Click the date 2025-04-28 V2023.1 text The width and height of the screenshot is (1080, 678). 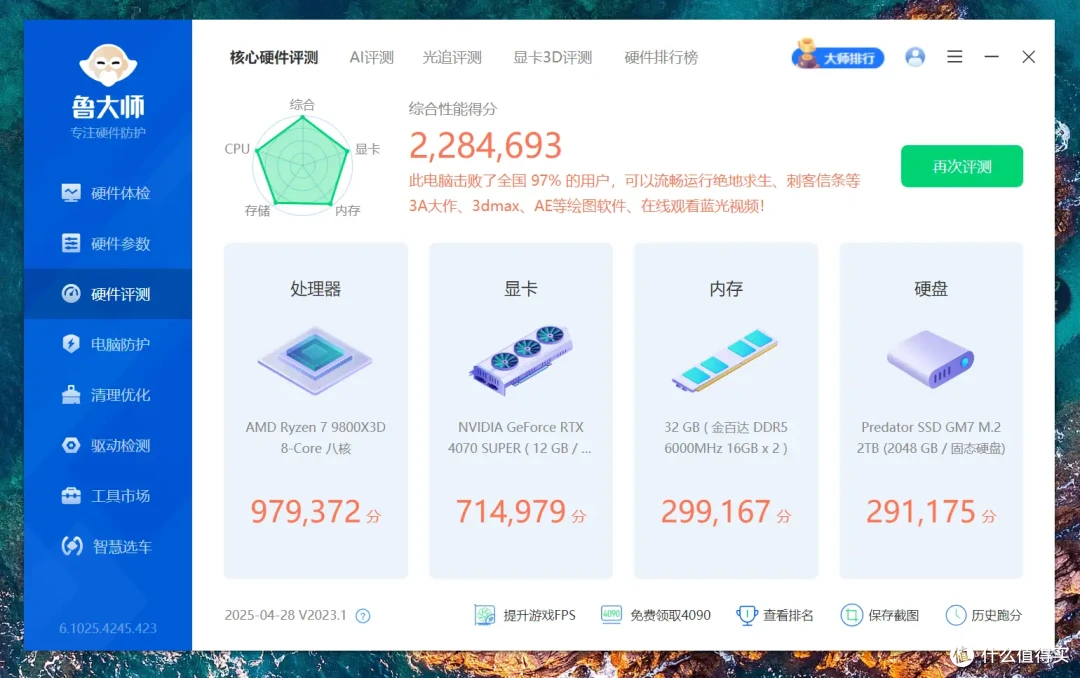click(285, 615)
